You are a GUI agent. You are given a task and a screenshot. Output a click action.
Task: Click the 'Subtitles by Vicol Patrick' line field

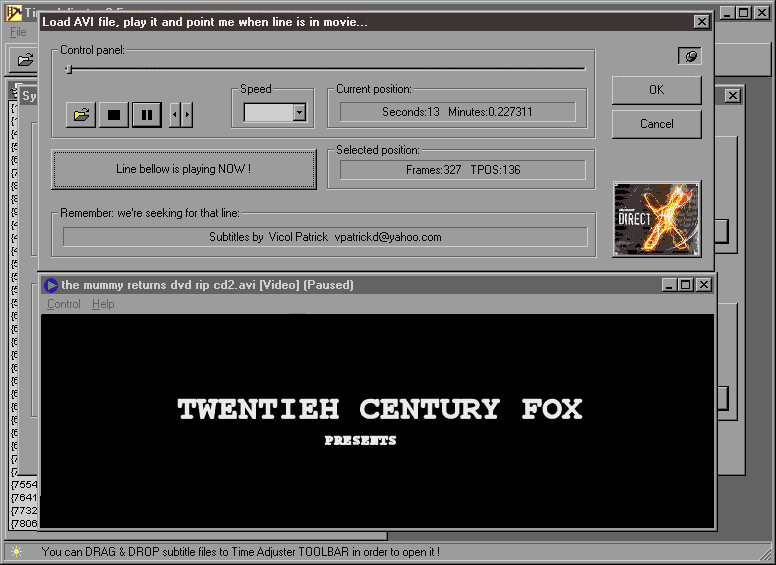pyautogui.click(x=325, y=237)
